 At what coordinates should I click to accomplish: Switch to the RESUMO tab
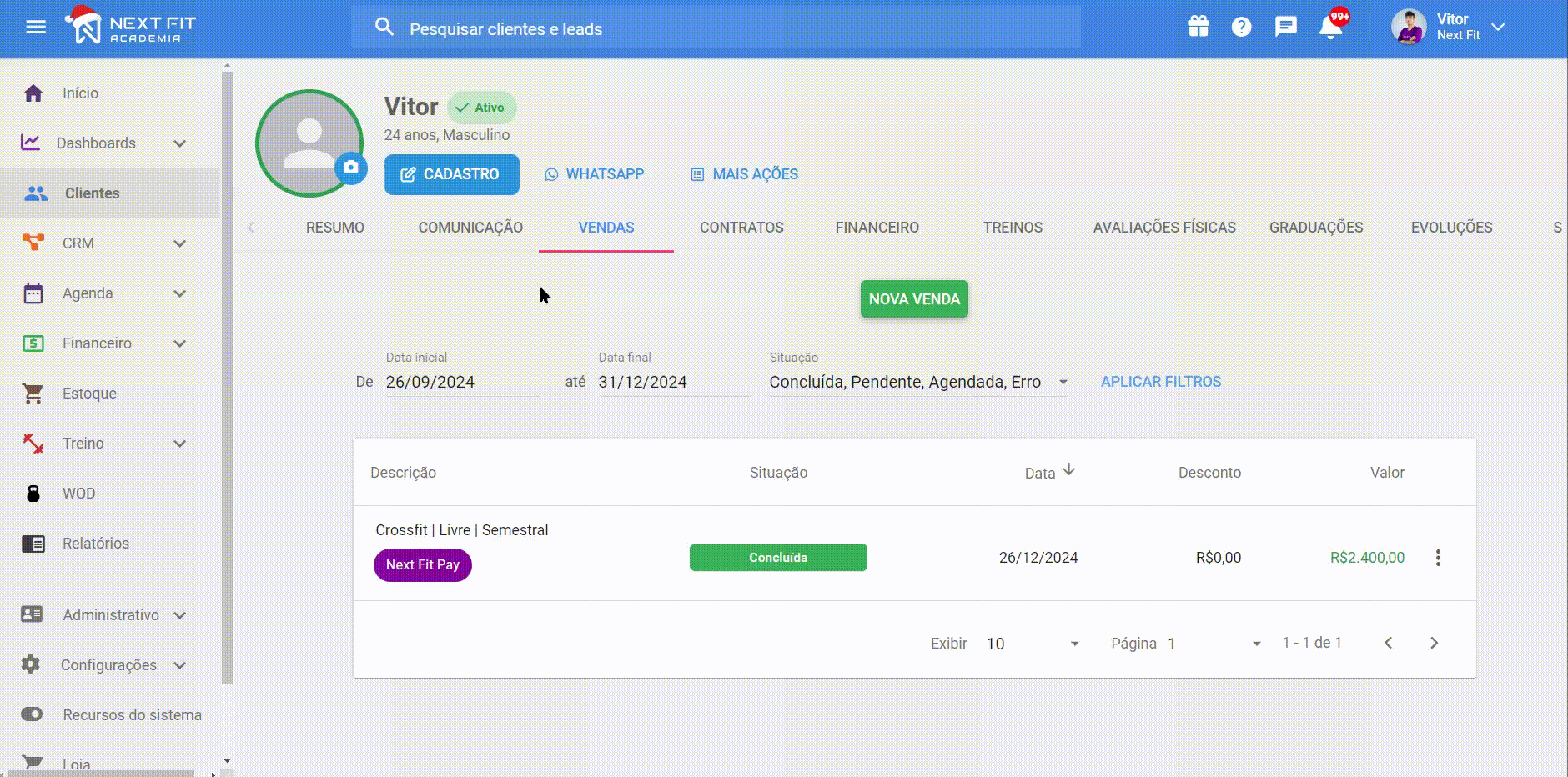tap(335, 228)
